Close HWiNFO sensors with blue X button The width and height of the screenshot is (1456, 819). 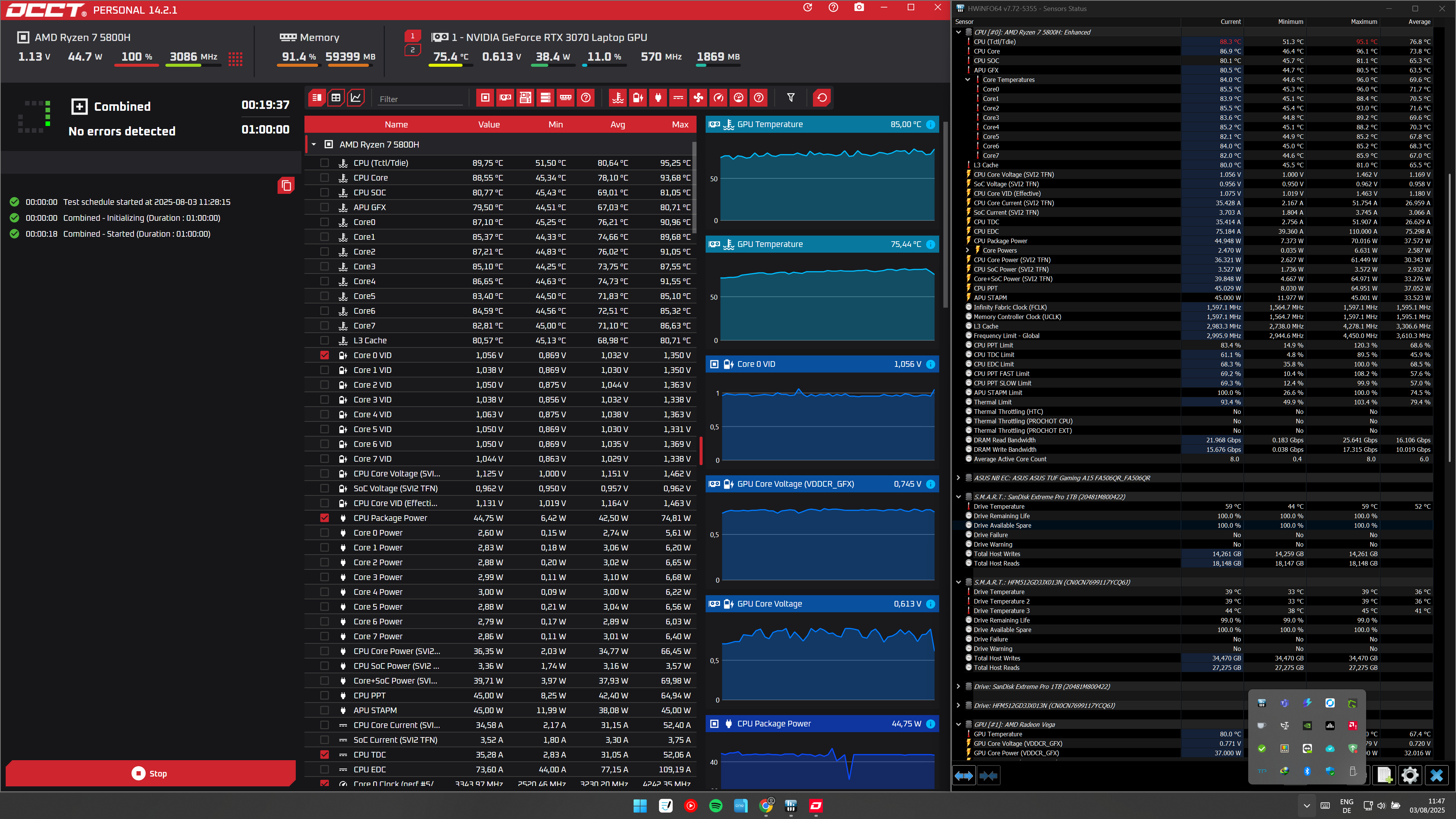coord(1436,775)
